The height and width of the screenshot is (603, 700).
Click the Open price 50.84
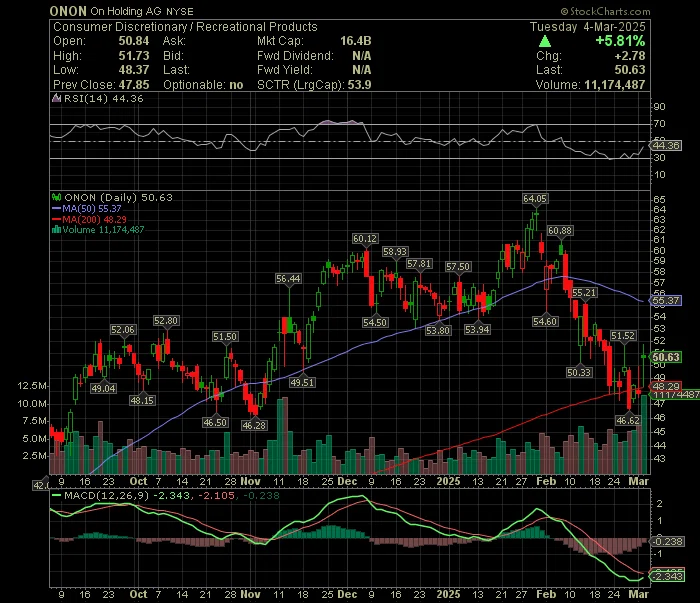[x=133, y=41]
